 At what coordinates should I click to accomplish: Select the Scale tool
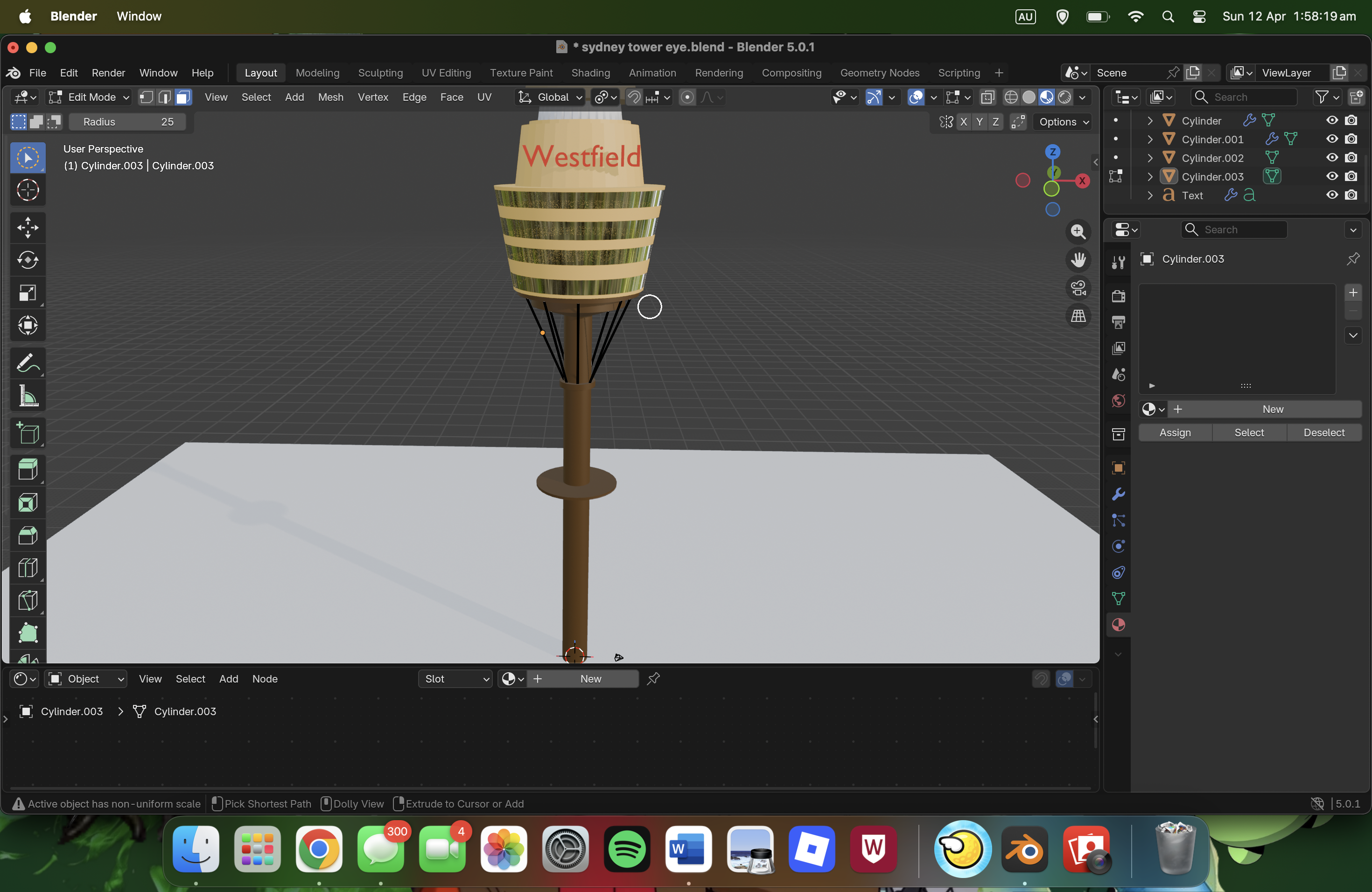point(28,293)
